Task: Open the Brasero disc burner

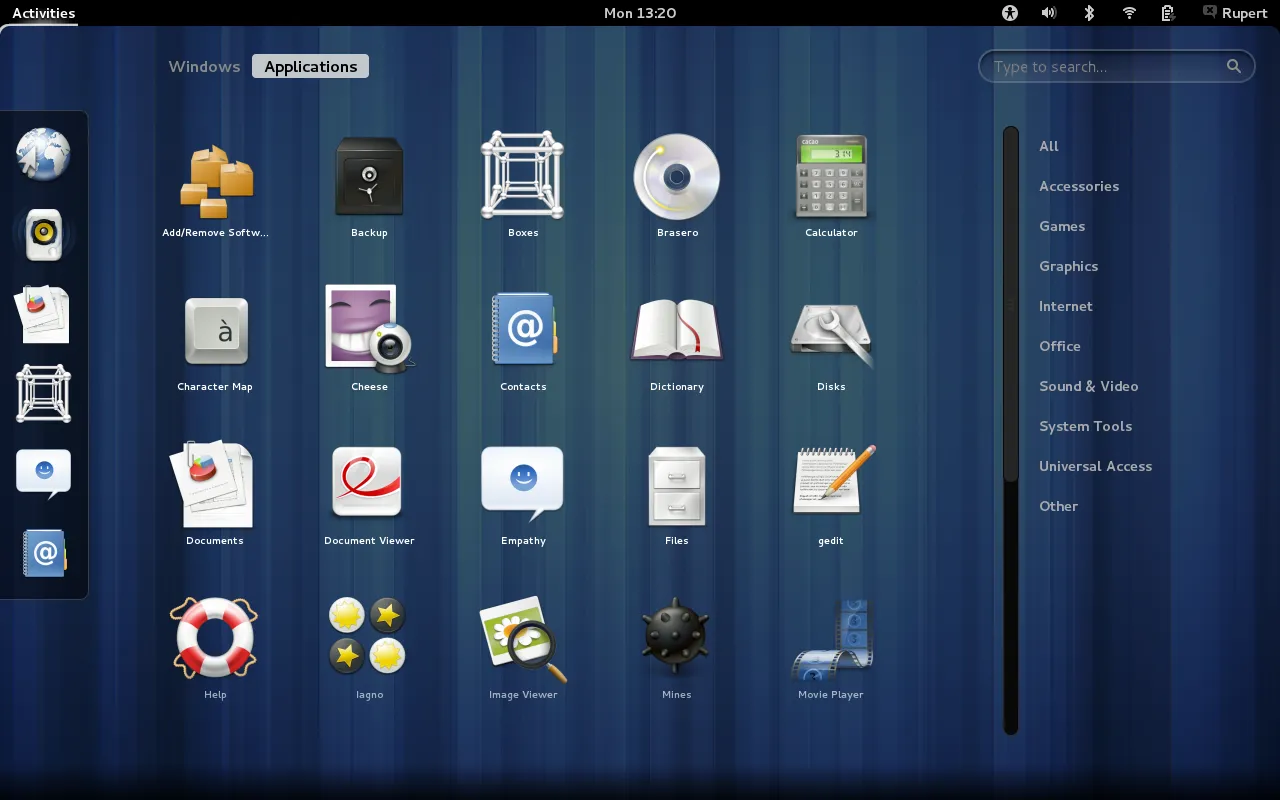Action: point(677,177)
